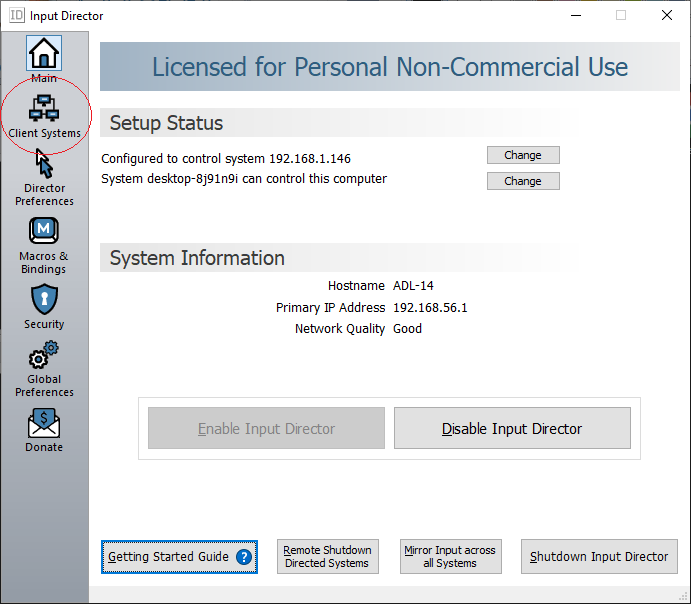Screen dimensions: 691x604
Task: Click the text 'Configured to control system 192.168.1.146'
Action: pos(226,159)
